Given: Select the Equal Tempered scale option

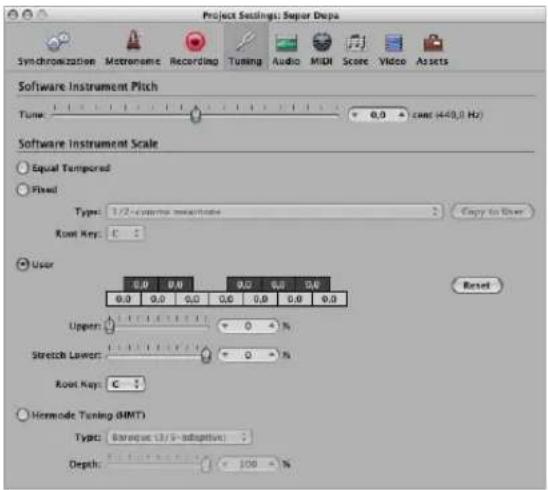Looking at the screenshot, I should [x=23, y=168].
